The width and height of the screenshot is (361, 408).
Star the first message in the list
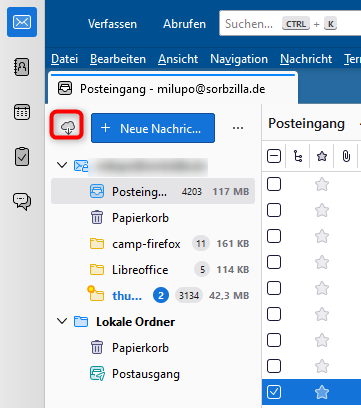pos(322,184)
